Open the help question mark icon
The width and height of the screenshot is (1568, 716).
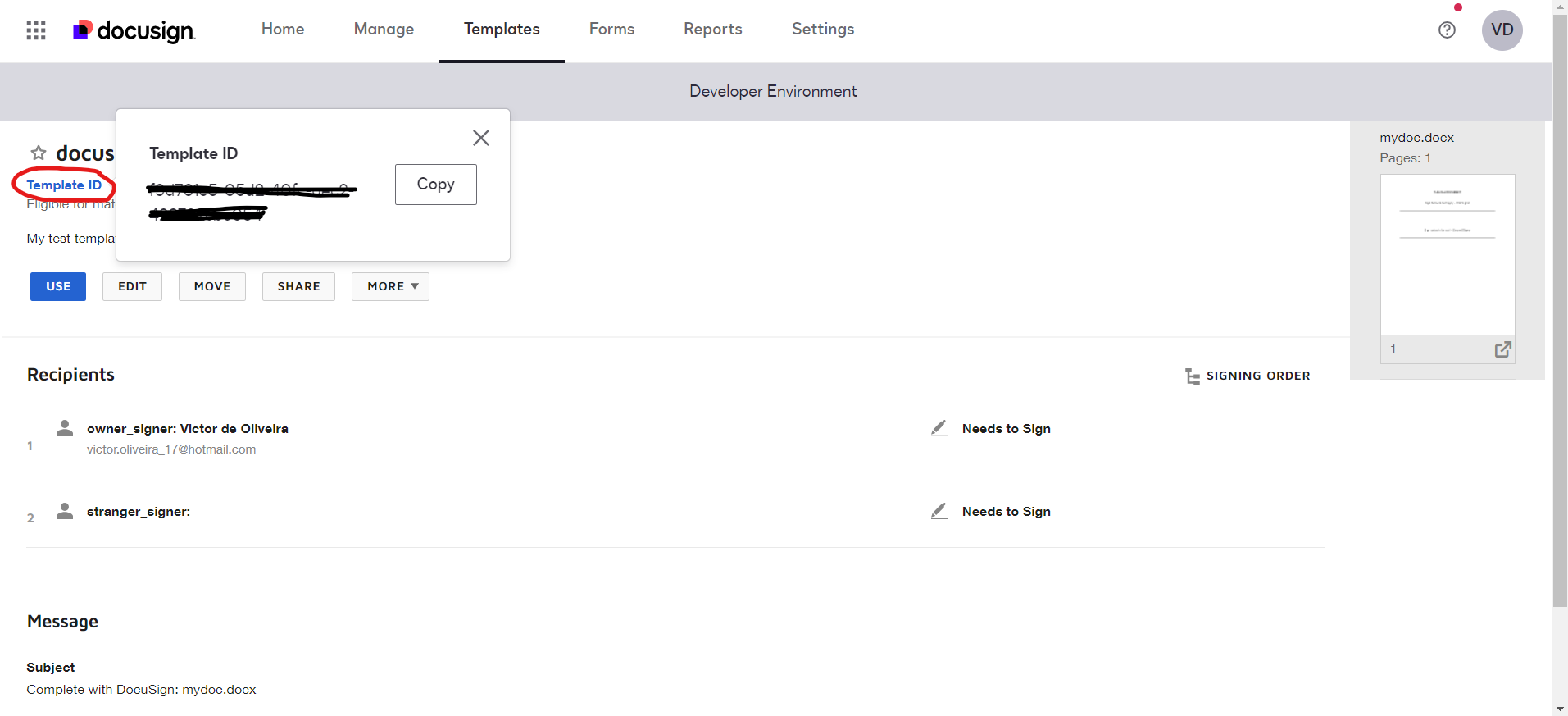click(1447, 30)
